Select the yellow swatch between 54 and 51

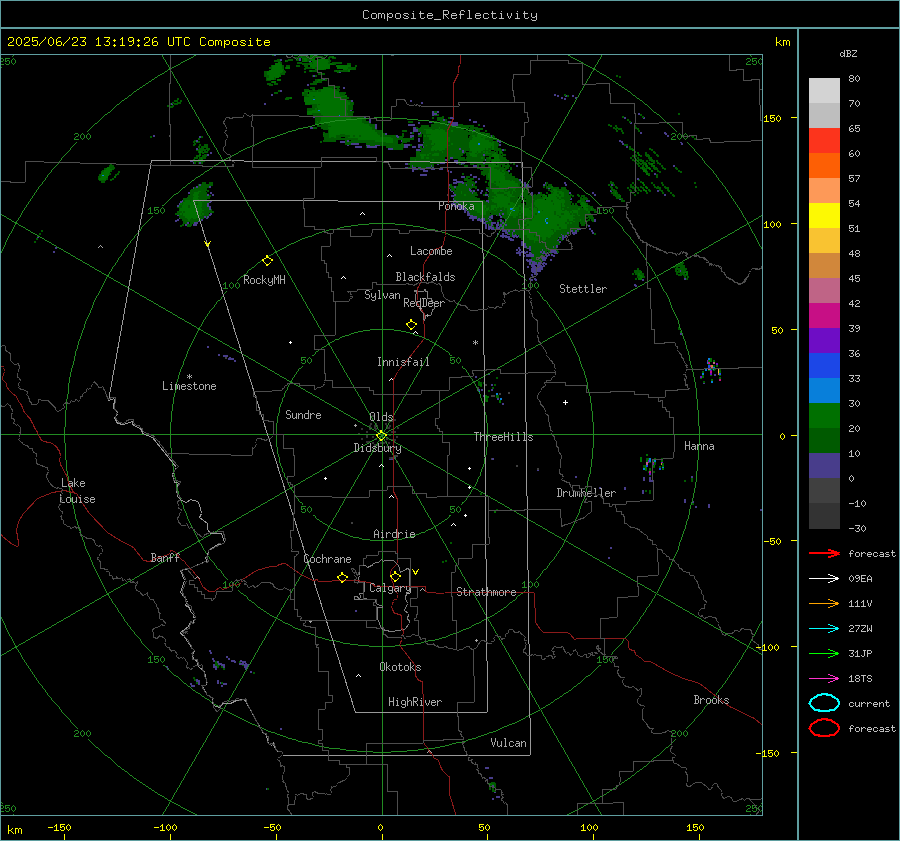click(824, 216)
